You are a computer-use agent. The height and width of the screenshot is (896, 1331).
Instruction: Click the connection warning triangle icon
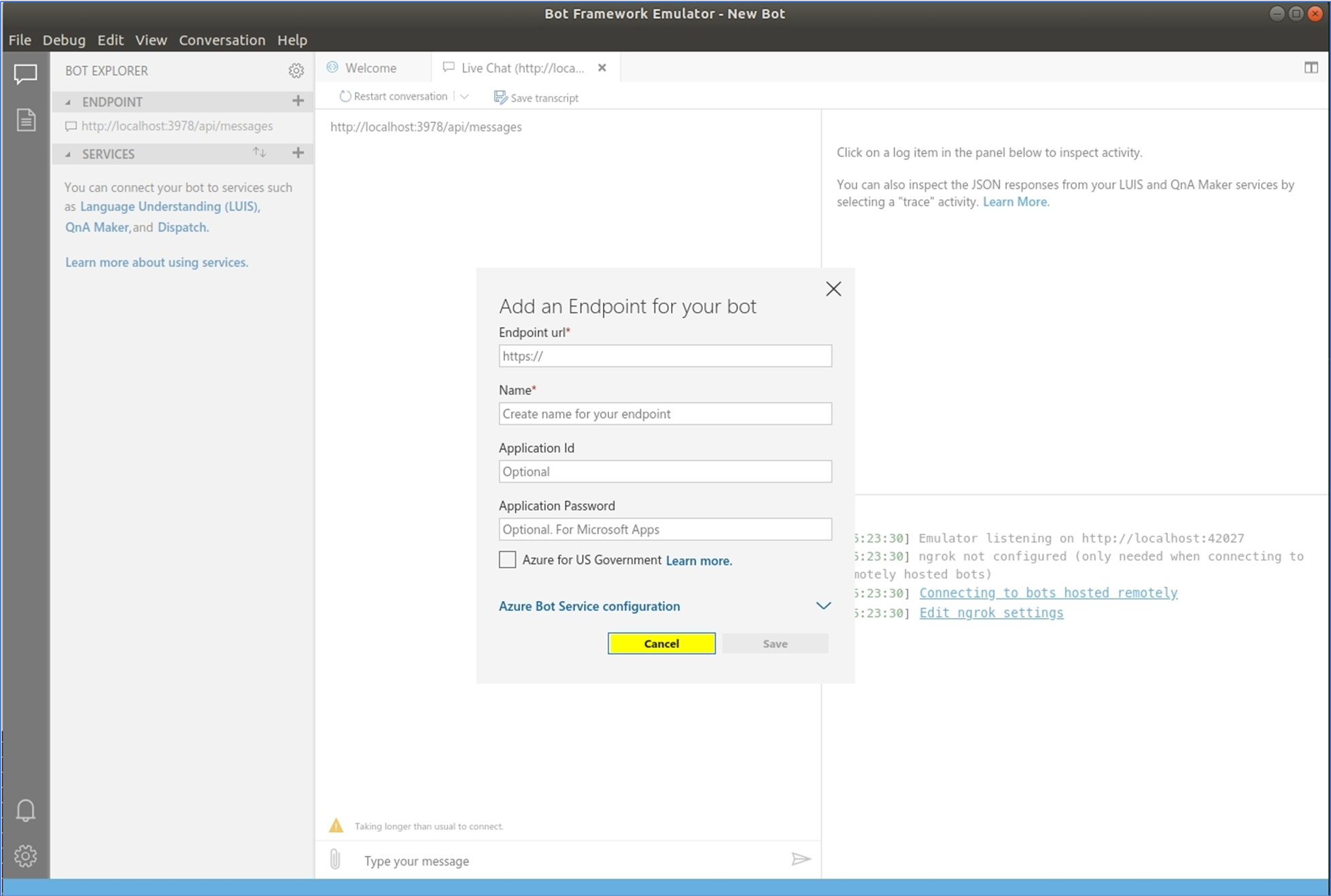pos(336,825)
